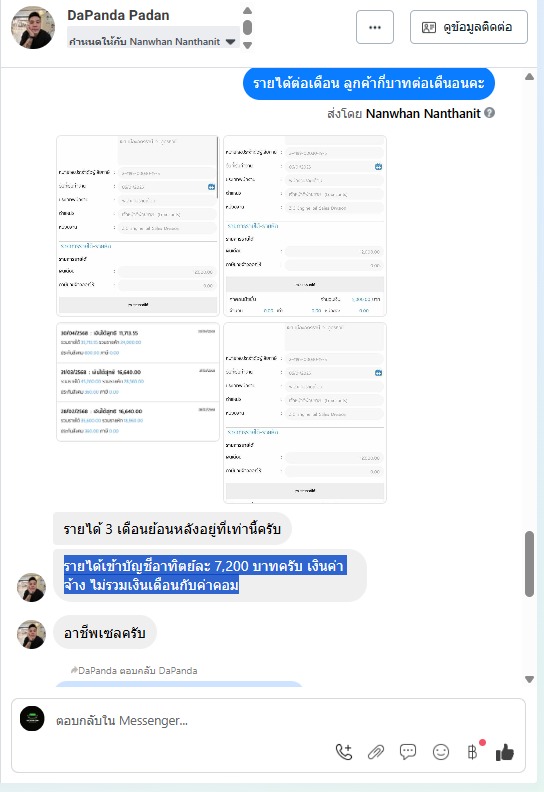
Task: Open saved replies speech bubble icon
Action: 408,752
